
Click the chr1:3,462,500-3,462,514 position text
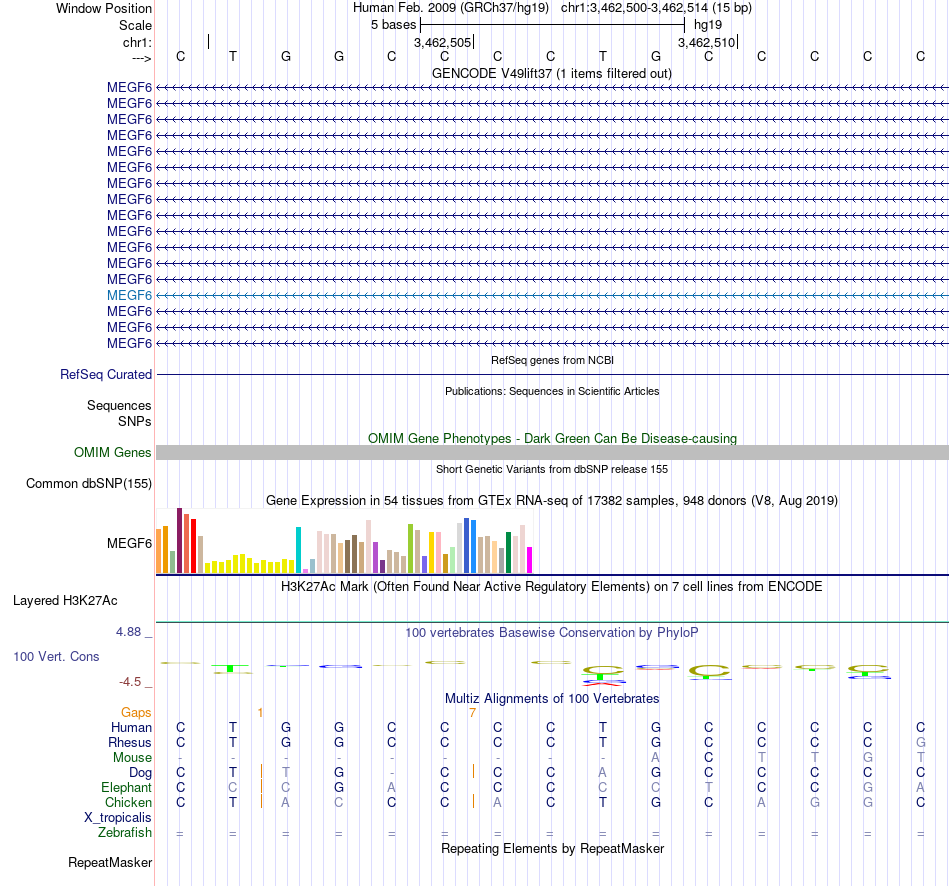656,8
